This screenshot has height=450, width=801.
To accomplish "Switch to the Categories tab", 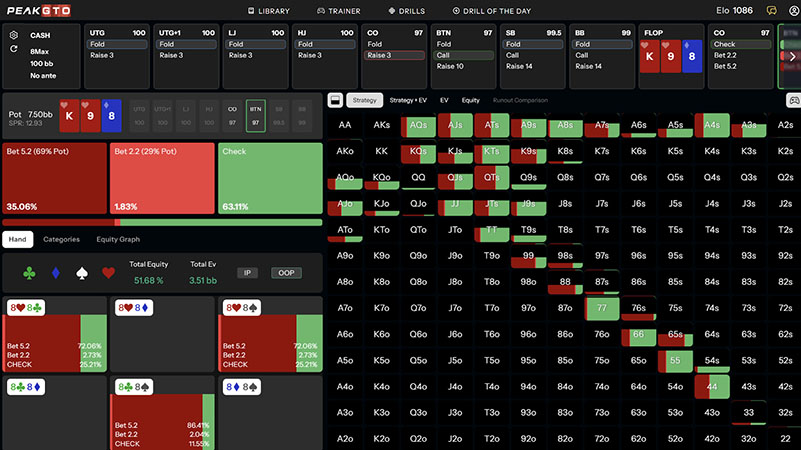I will 61,240.
